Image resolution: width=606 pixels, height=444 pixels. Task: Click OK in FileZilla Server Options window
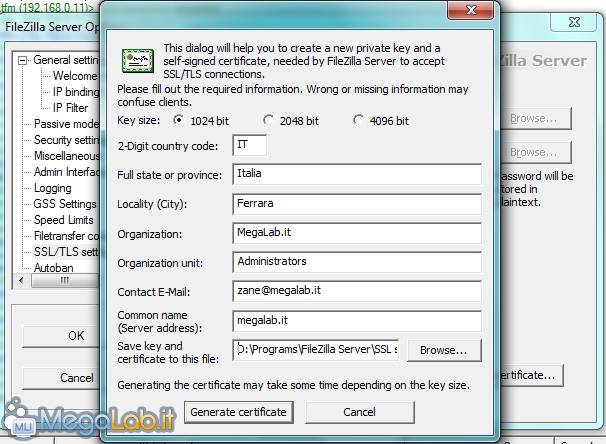pyautogui.click(x=61, y=336)
